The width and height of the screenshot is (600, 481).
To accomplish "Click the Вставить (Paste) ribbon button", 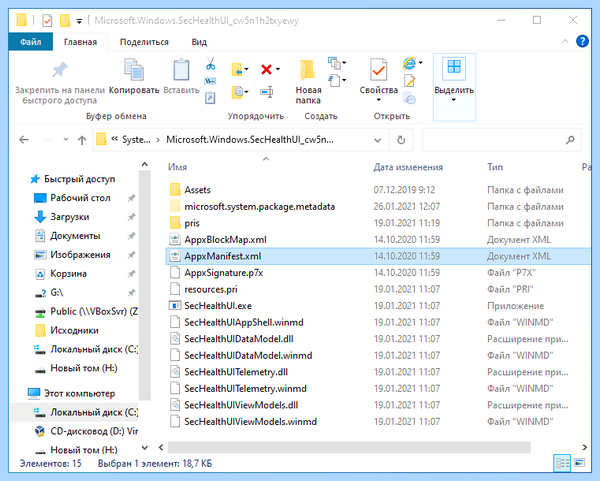I will point(181,77).
